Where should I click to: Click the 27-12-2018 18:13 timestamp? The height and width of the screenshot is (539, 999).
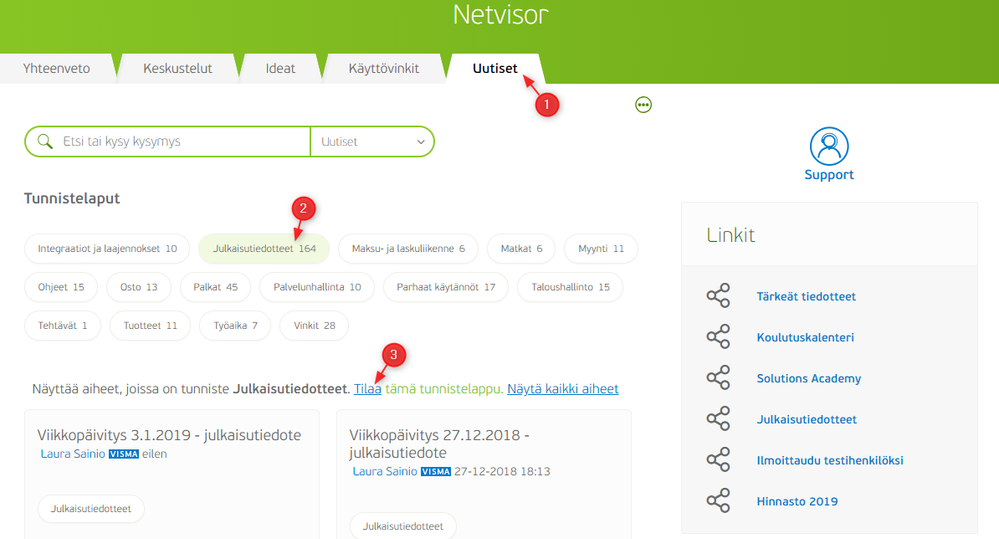pyautogui.click(x=502, y=471)
